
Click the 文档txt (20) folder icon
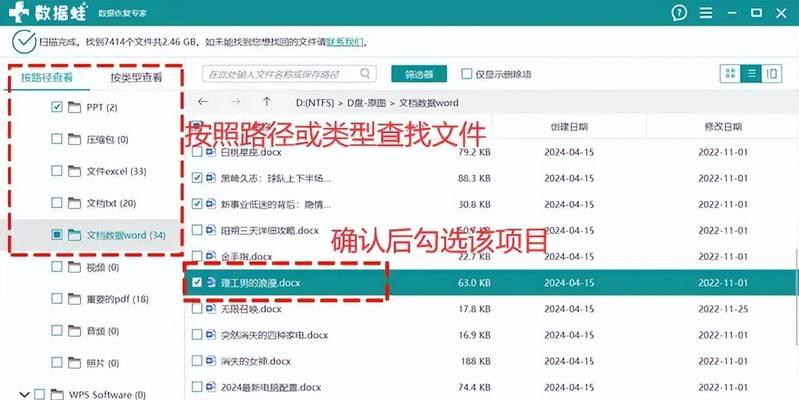[x=74, y=203]
